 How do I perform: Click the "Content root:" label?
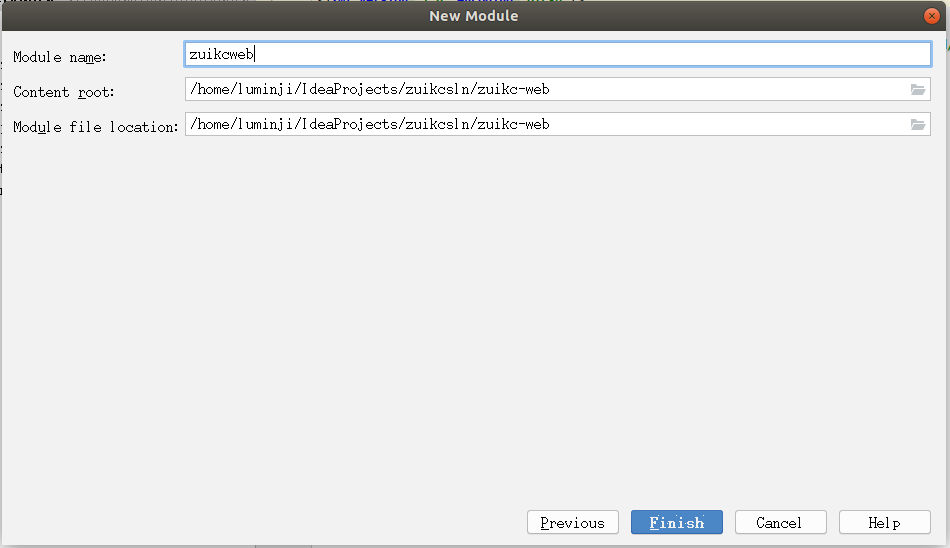64,92
